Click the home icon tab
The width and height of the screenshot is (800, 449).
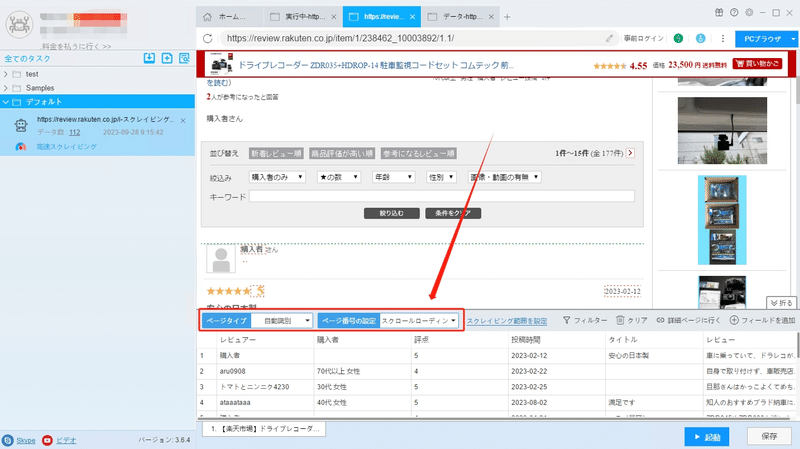tap(207, 17)
